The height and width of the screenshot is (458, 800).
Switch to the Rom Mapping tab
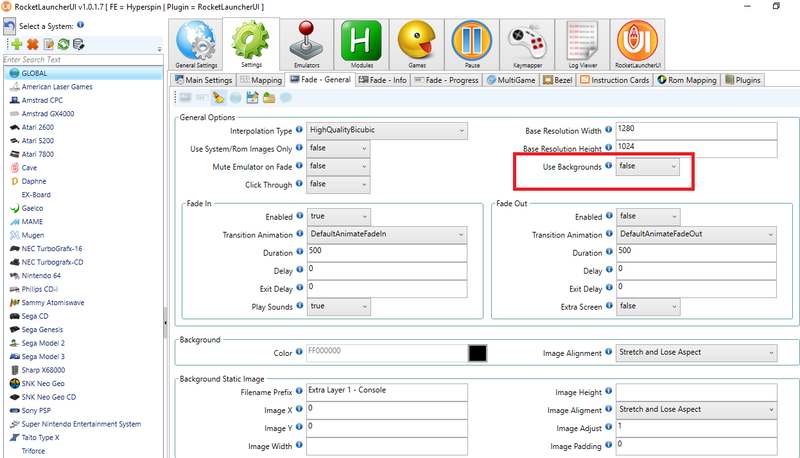click(x=688, y=79)
